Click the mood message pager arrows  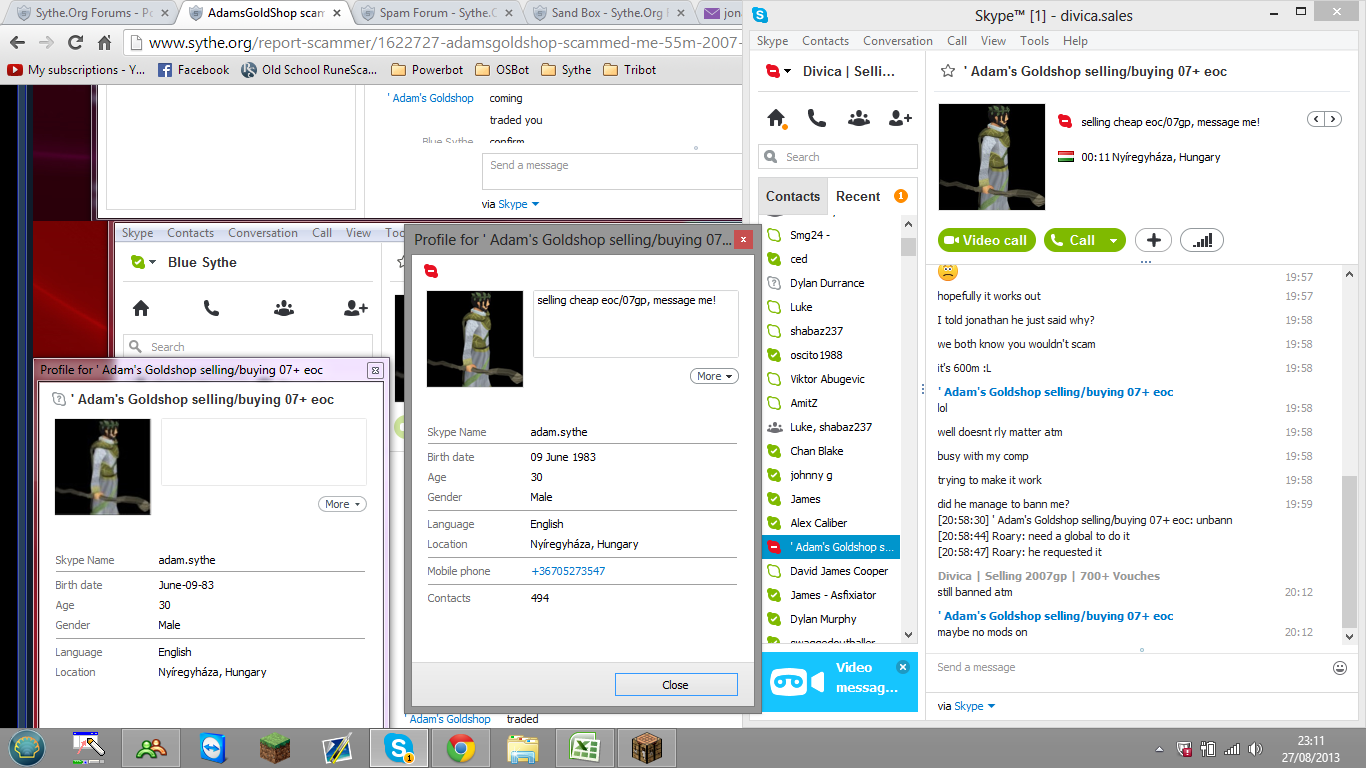[x=1326, y=119]
